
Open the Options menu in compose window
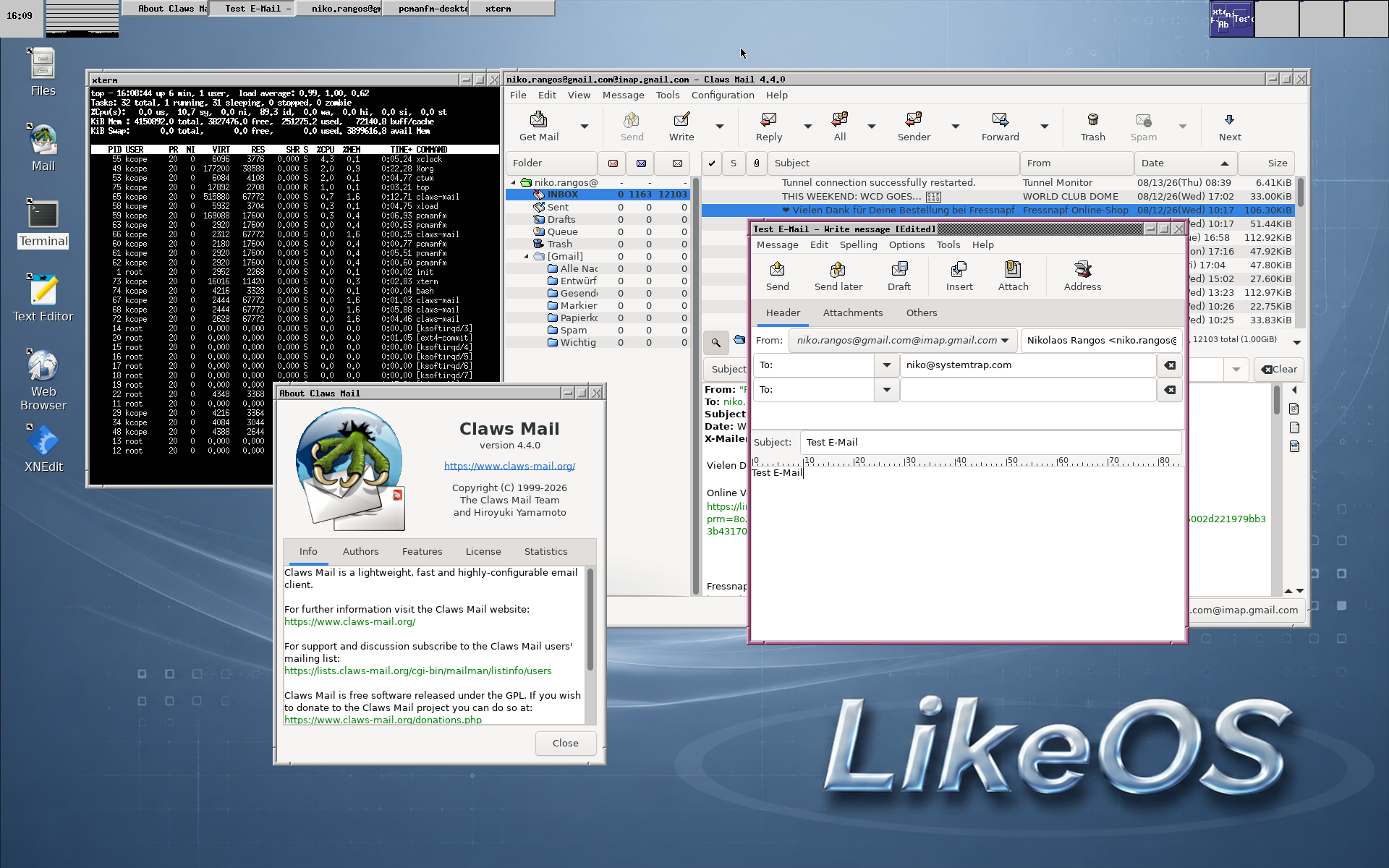(x=906, y=245)
